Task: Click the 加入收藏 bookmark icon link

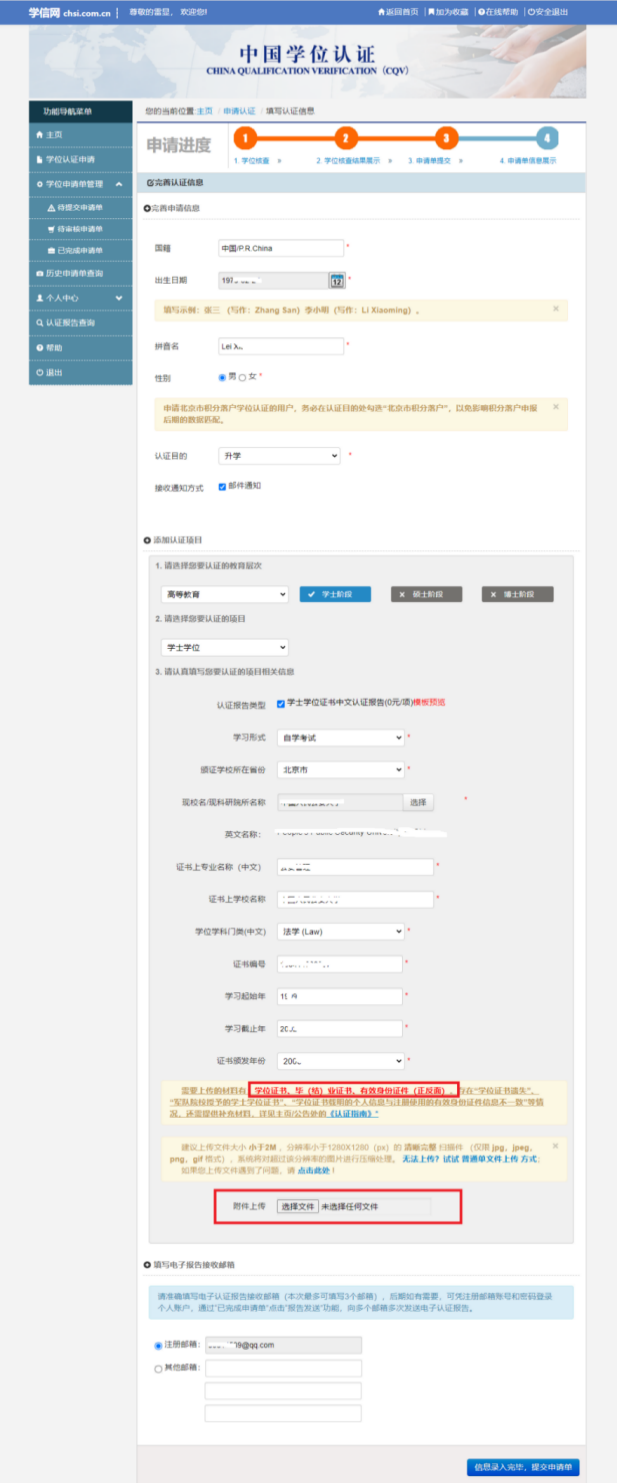Action: point(446,12)
